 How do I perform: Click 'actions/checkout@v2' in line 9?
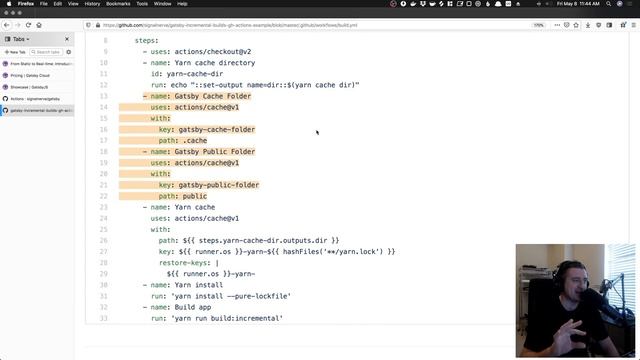[x=213, y=51]
